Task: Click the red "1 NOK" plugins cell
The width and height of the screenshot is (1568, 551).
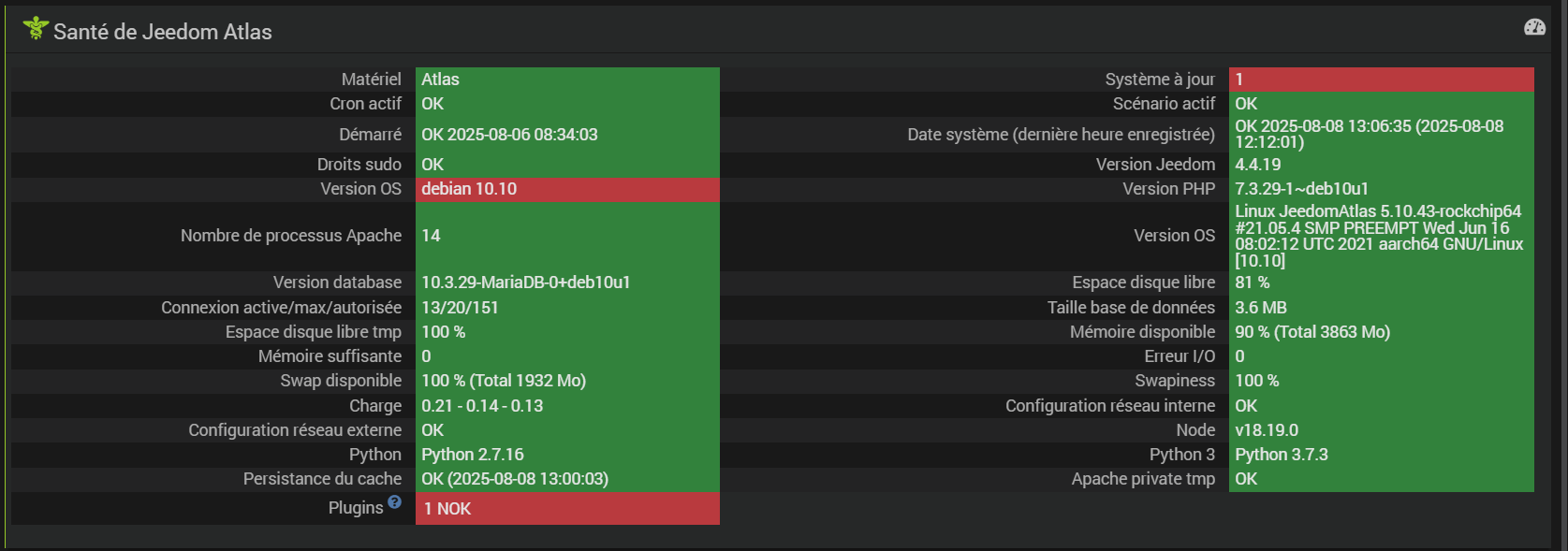Action: pos(567,508)
